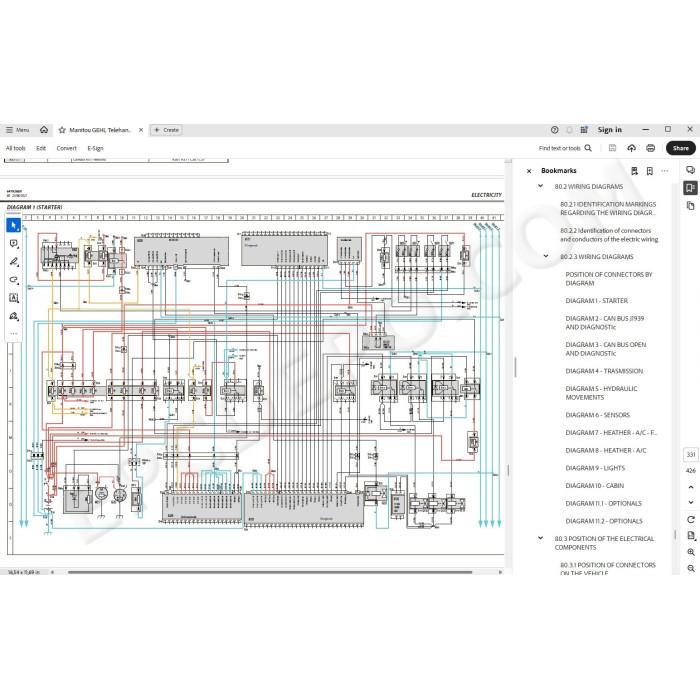The width and height of the screenshot is (700, 700).
Task: Open the E-Sign menu
Action: point(95,148)
